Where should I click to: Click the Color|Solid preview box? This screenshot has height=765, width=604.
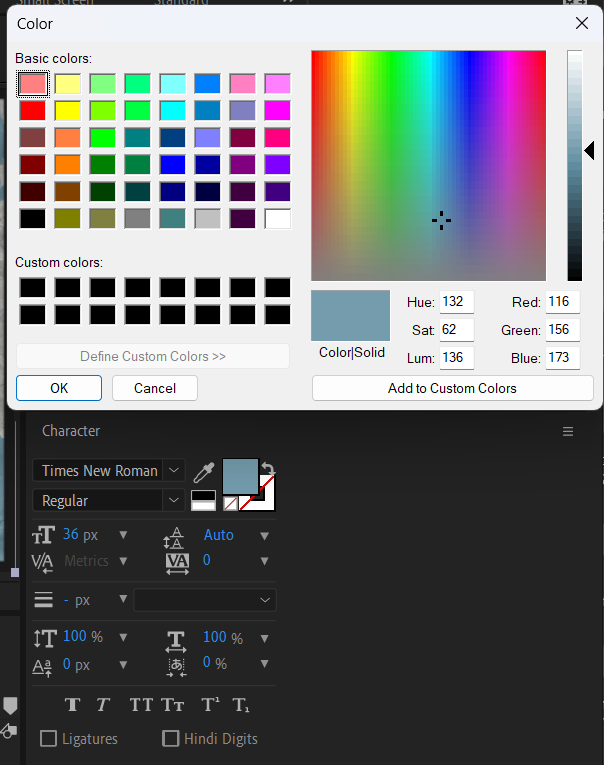[x=350, y=316]
